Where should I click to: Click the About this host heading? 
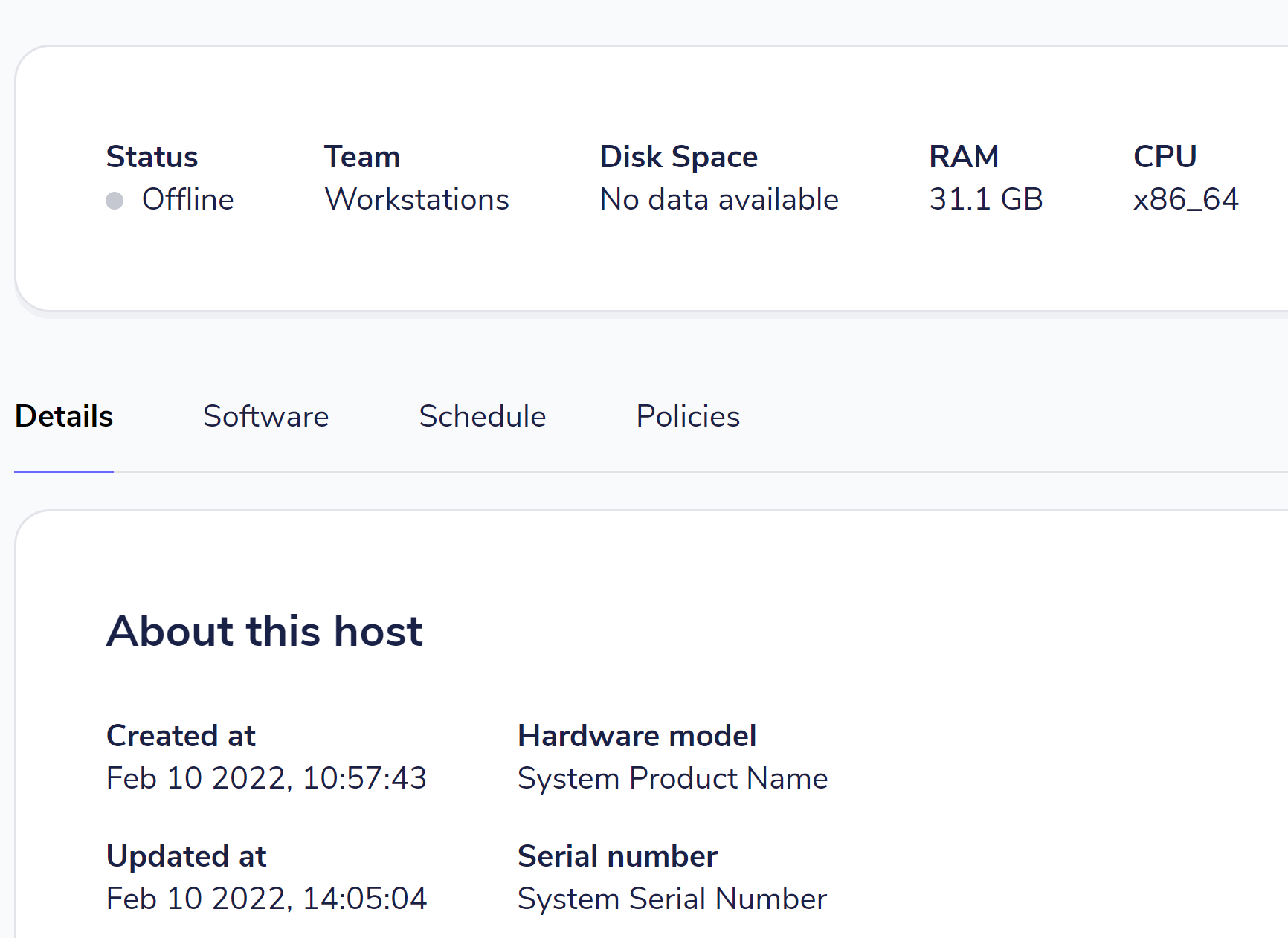265,630
